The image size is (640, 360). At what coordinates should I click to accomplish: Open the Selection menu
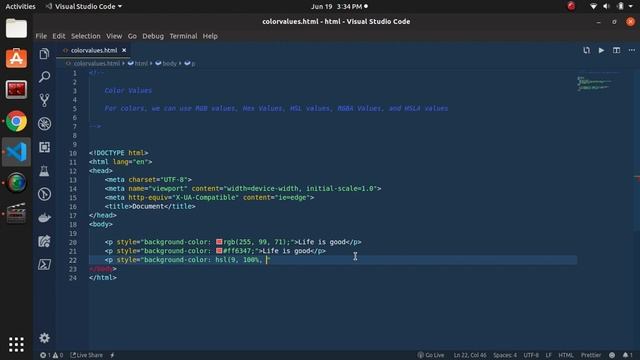point(86,36)
